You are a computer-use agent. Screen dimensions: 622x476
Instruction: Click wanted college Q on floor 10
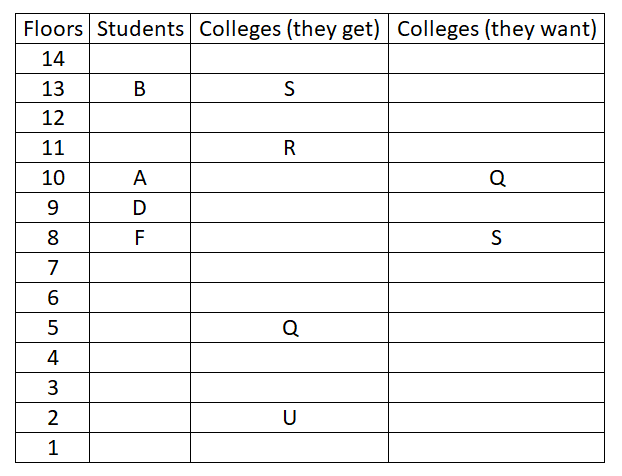[x=497, y=178]
